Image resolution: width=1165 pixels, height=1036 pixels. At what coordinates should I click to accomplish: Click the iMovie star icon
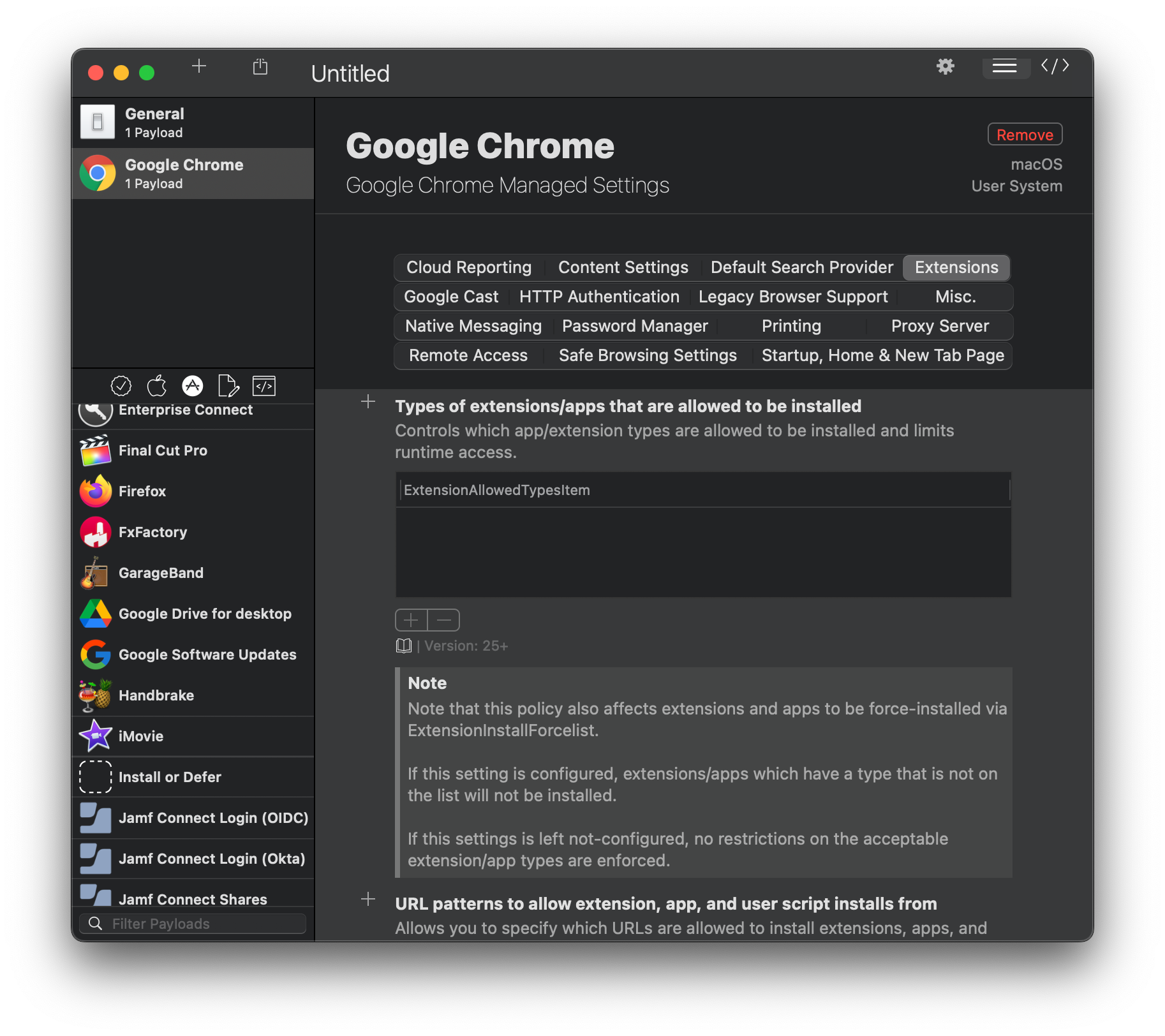pyautogui.click(x=96, y=736)
